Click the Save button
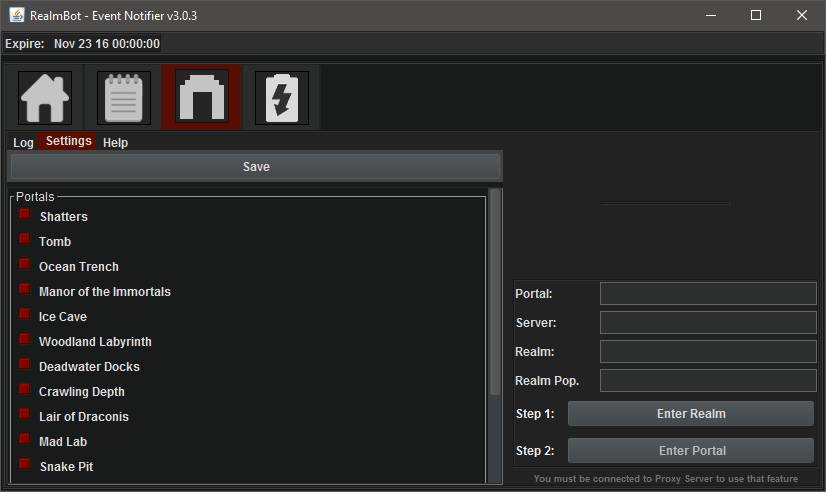This screenshot has width=826, height=492. (x=255, y=167)
